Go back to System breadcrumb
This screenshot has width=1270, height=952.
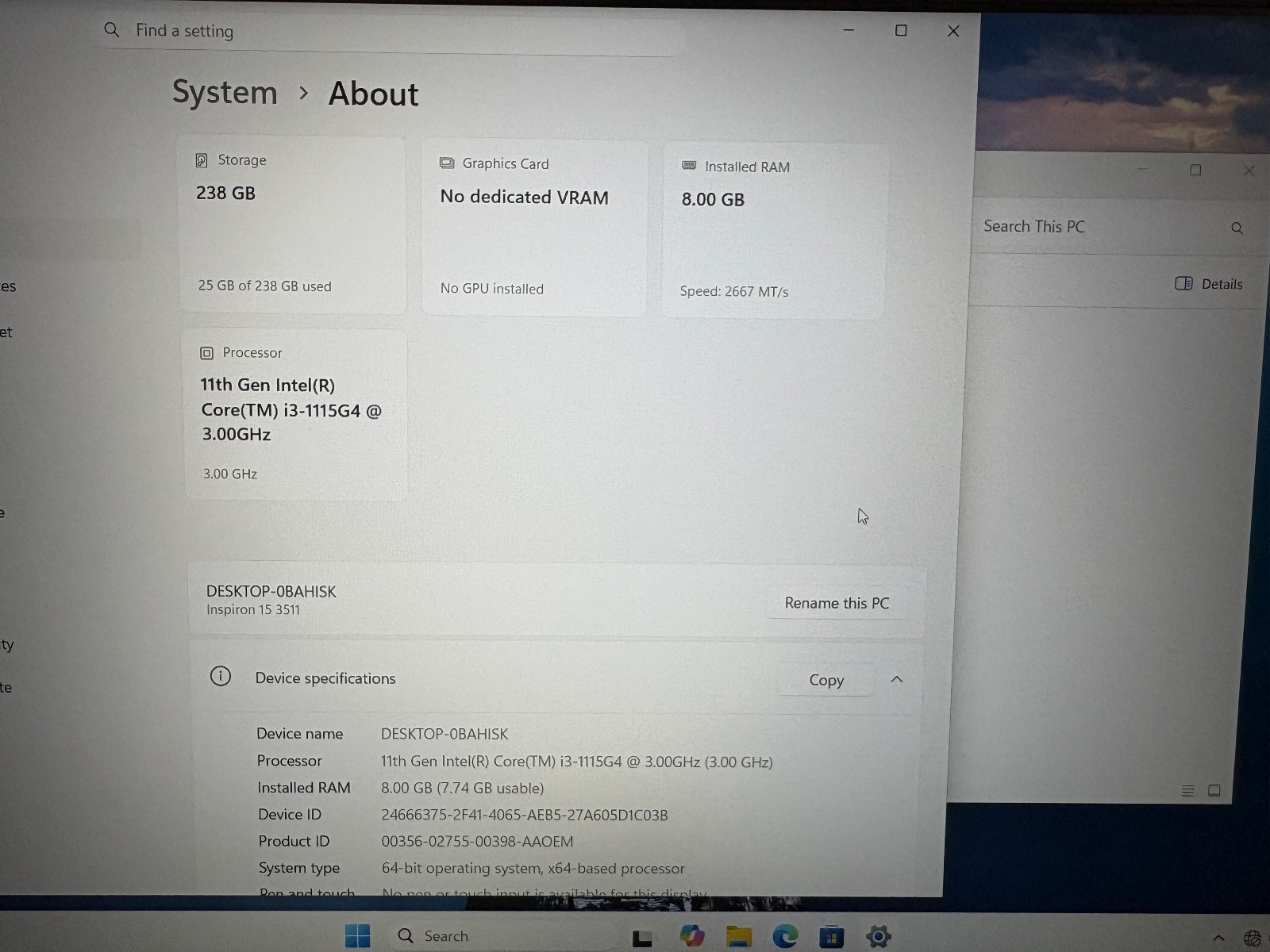(225, 92)
